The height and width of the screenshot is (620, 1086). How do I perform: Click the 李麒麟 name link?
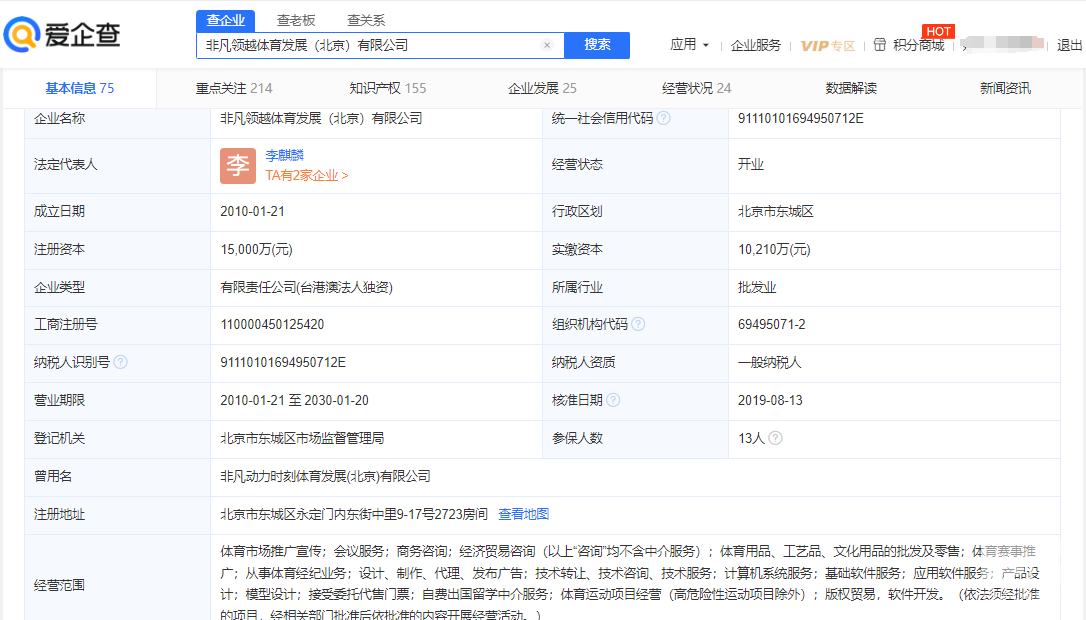point(284,155)
